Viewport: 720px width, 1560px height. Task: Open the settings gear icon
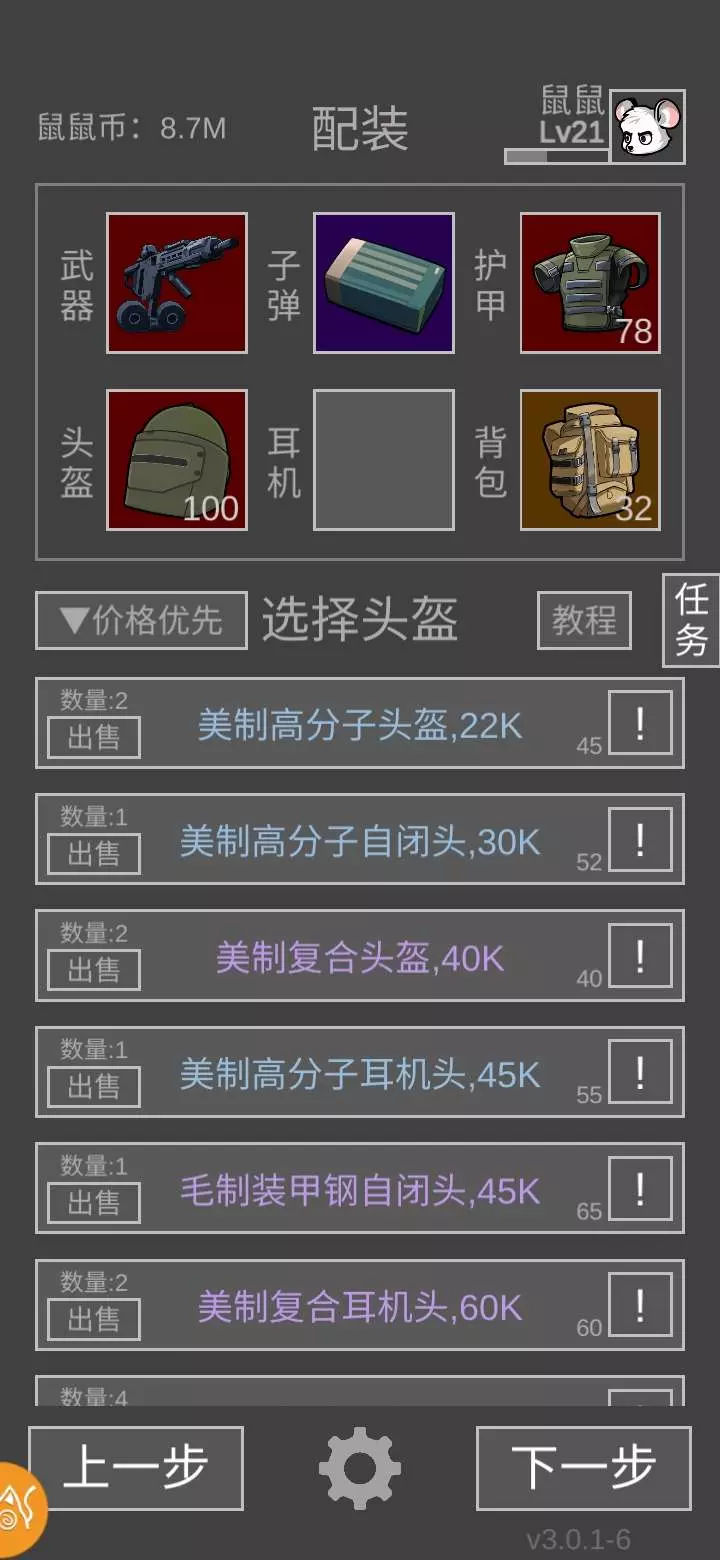click(x=360, y=1468)
